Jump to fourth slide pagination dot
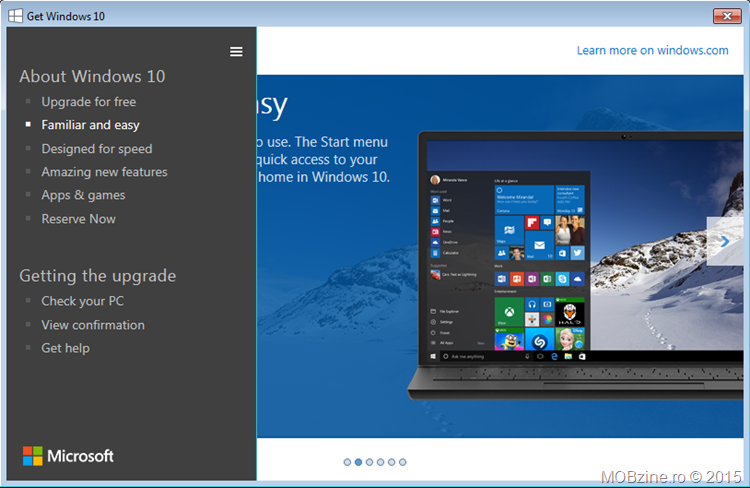This screenshot has width=750, height=488. click(x=380, y=462)
